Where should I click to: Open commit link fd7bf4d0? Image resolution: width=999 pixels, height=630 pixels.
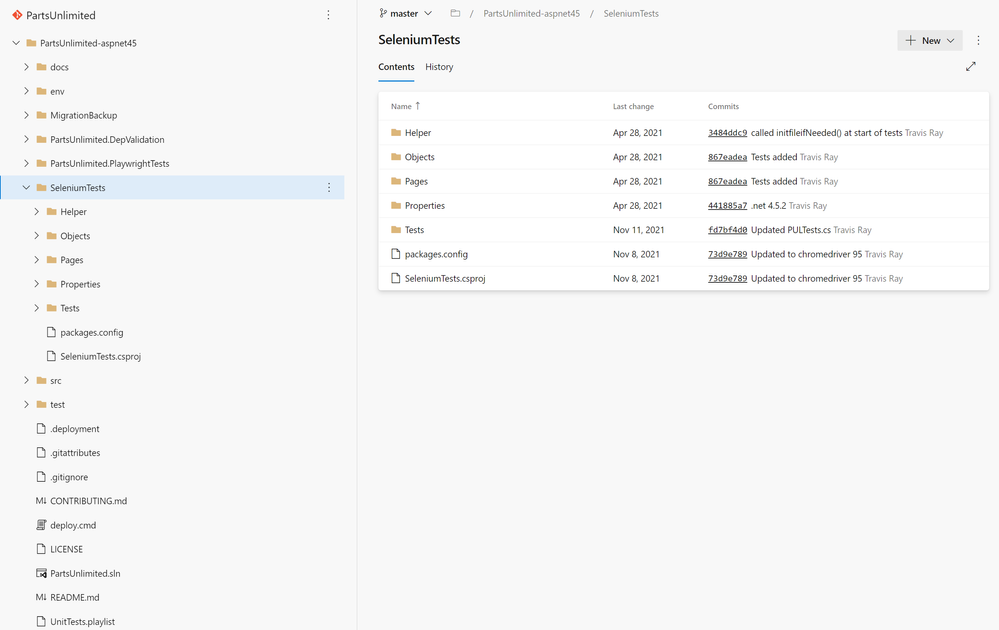(x=727, y=229)
